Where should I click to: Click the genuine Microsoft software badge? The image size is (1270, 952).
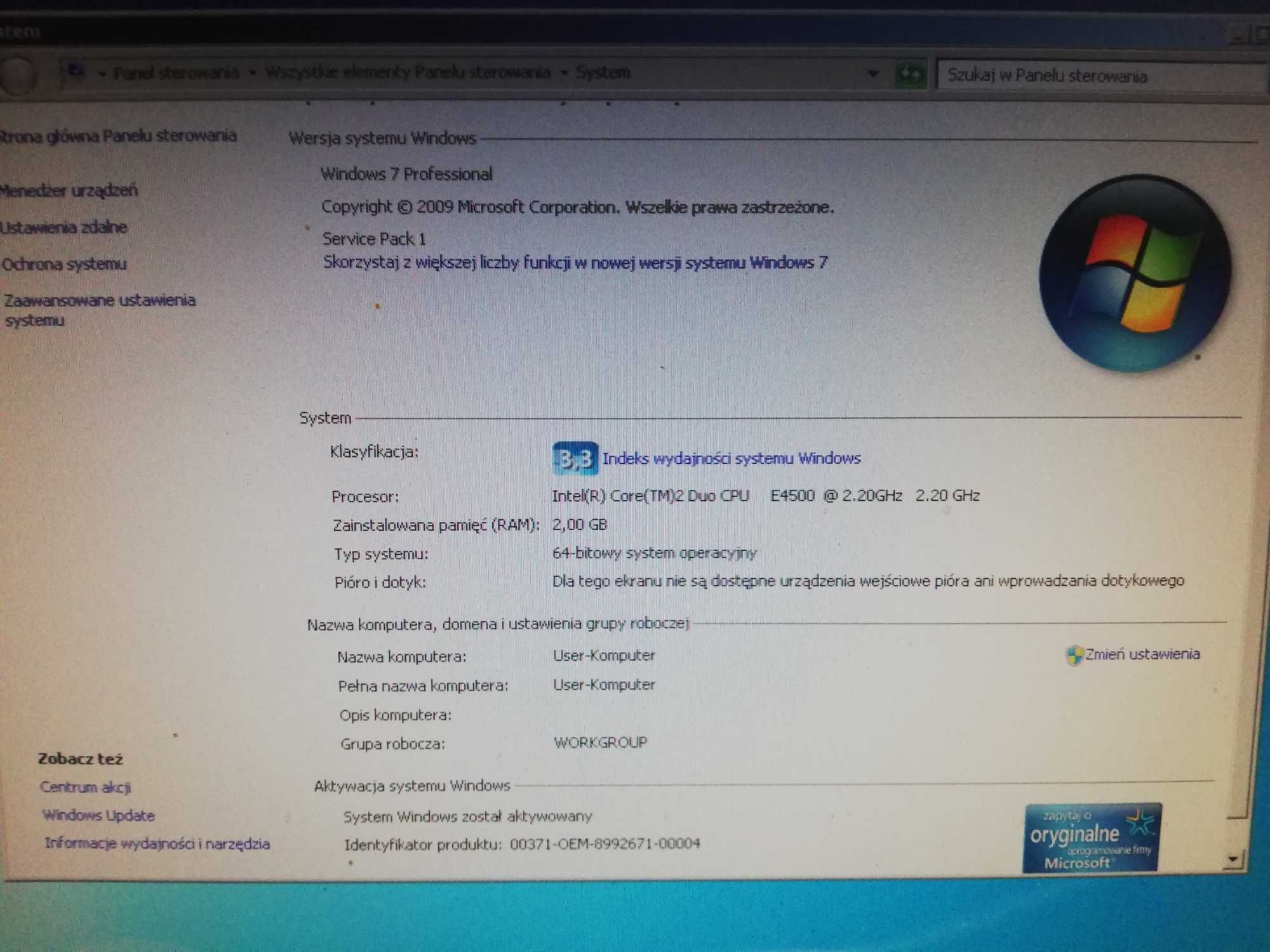point(1092,838)
